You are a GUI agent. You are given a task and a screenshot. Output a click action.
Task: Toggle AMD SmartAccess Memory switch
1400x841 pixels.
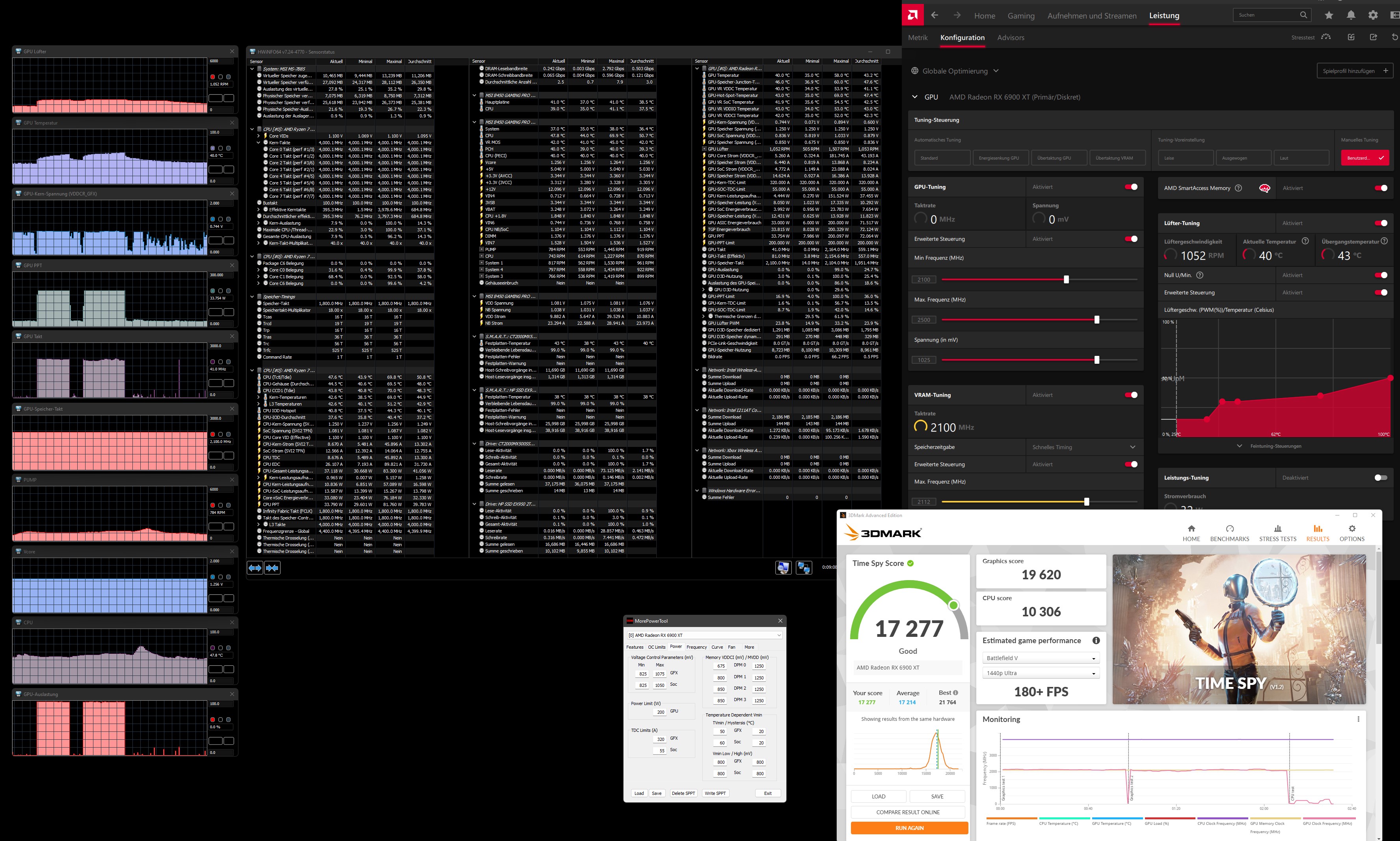coord(1381,188)
